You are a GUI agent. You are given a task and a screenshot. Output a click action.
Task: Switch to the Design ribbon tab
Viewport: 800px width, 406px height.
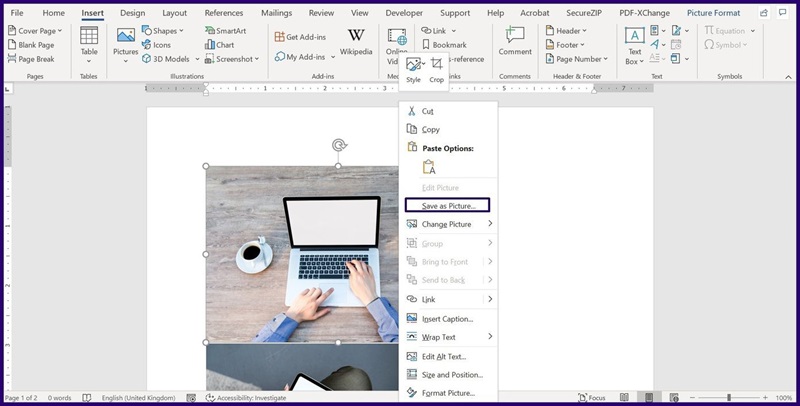[x=132, y=13]
